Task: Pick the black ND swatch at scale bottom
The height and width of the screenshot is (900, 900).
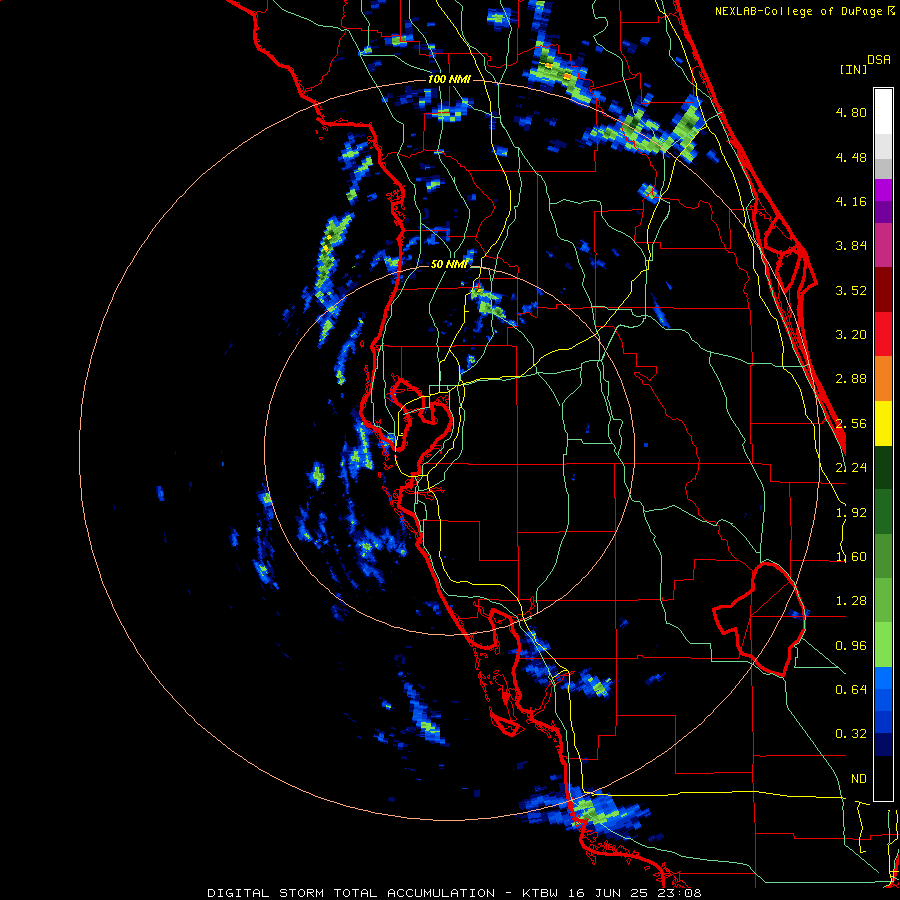Action: coord(883,778)
